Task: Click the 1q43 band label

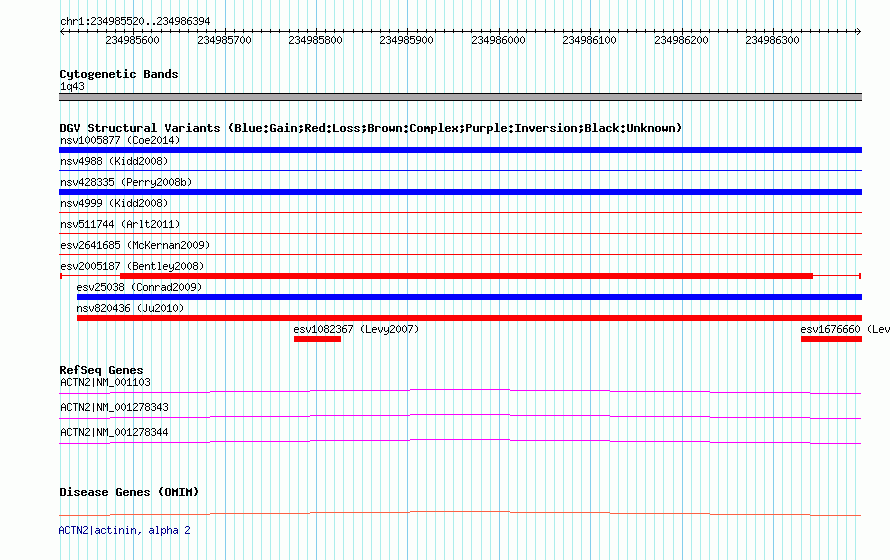Action: pos(72,86)
